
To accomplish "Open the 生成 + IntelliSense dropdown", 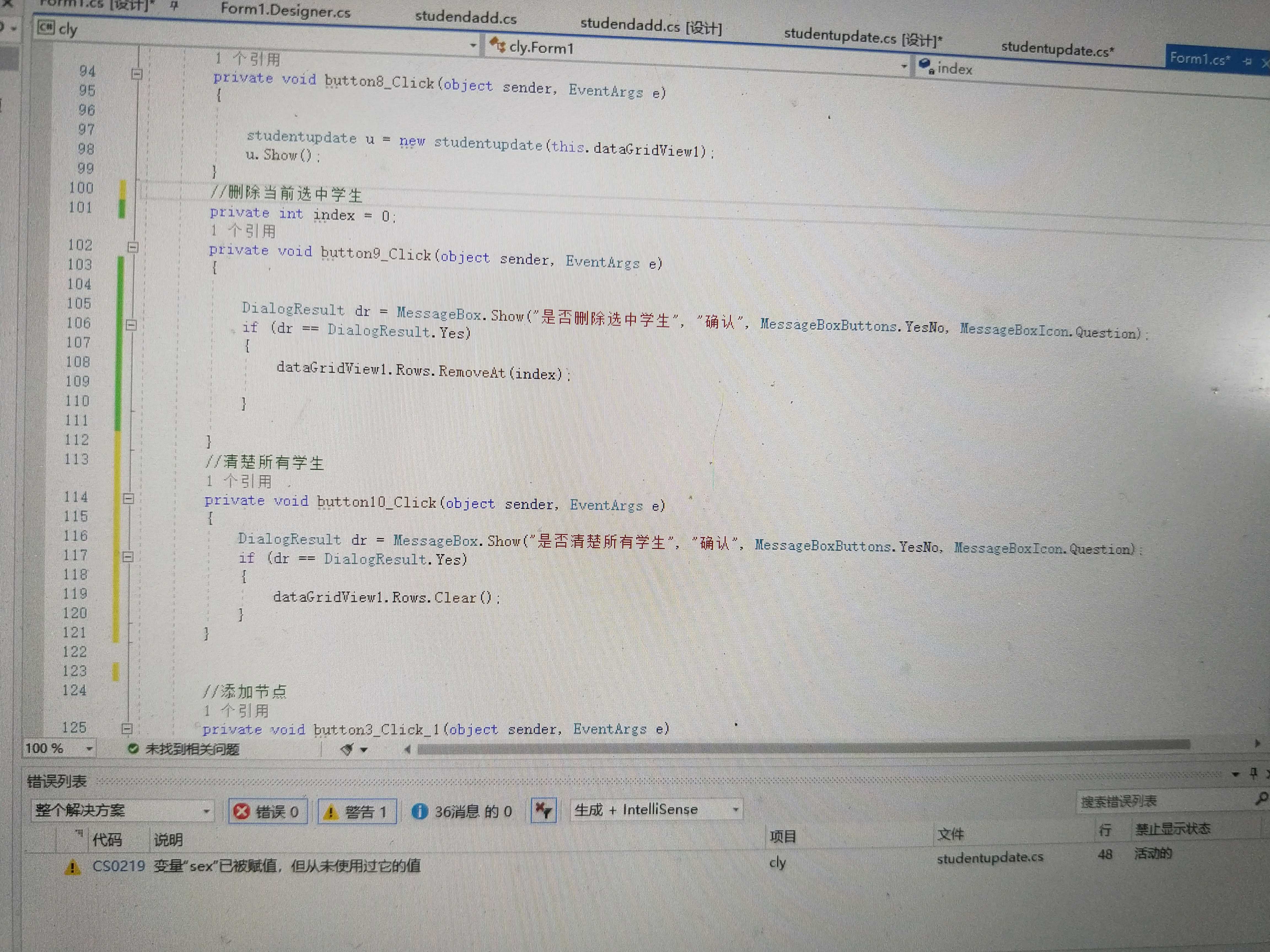I will pos(656,810).
